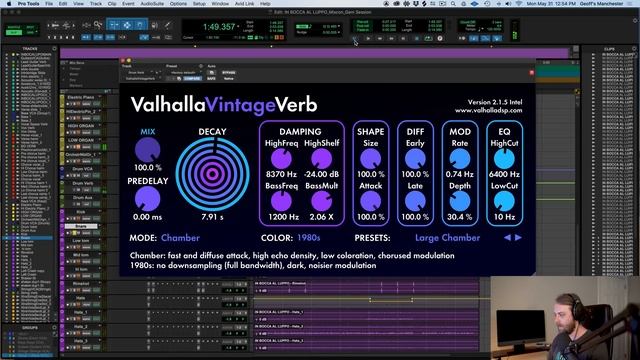Open the factory default preset dropdown
This screenshot has width=640, height=360.
[184, 72]
